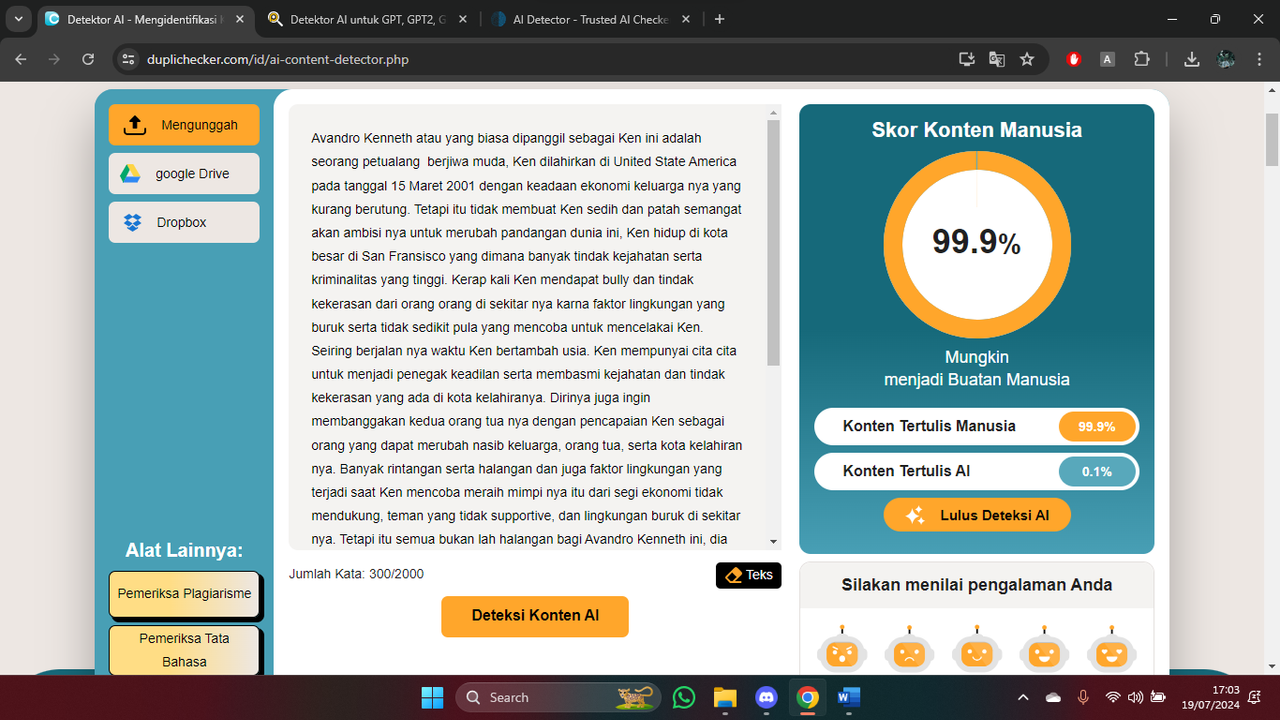This screenshot has height=720, width=1280.
Task: Select the Detektor AI - Mengidentifikasi tab
Action: point(145,19)
